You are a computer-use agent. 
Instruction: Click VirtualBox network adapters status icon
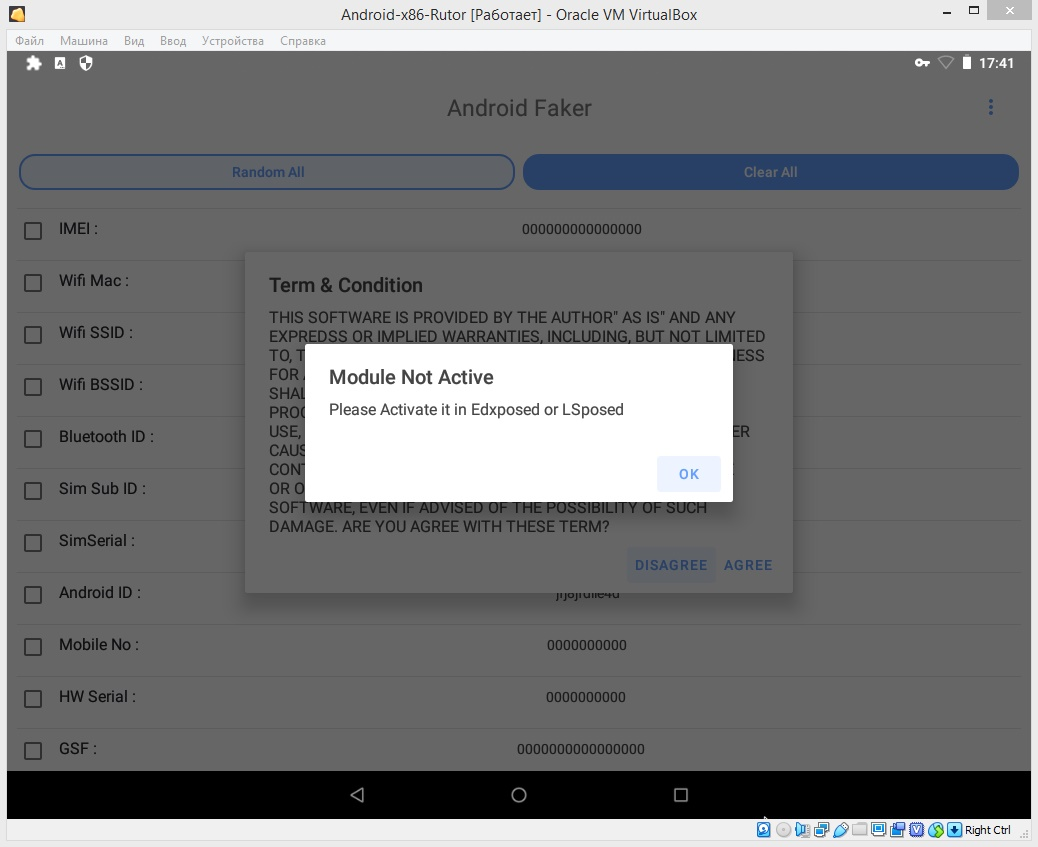(x=822, y=830)
